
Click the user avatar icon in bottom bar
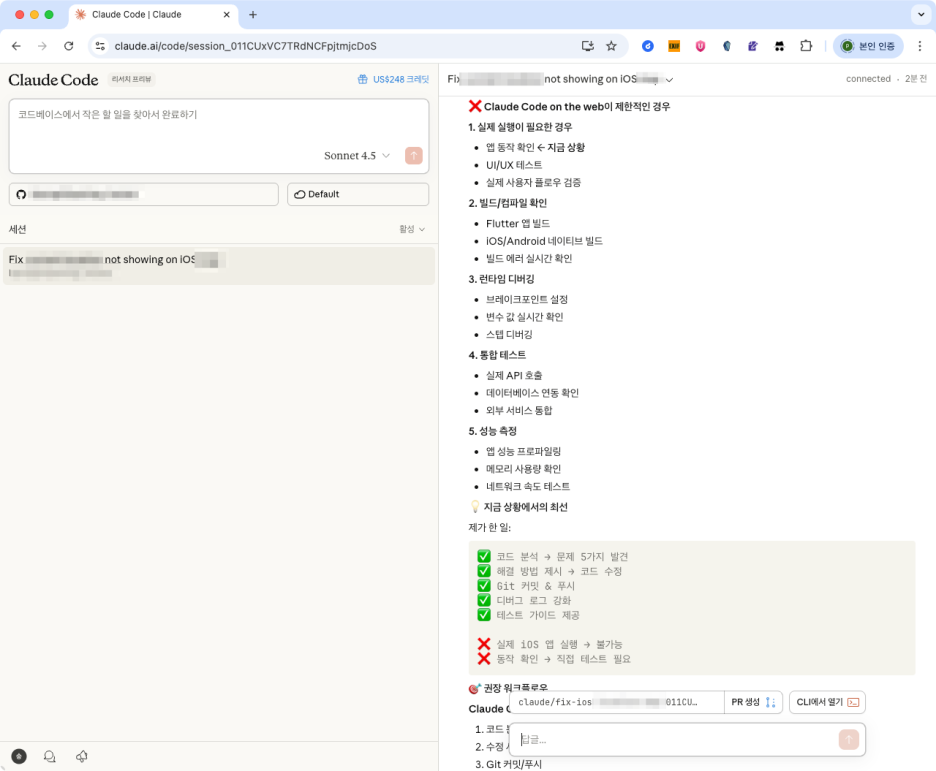[x=19, y=757]
